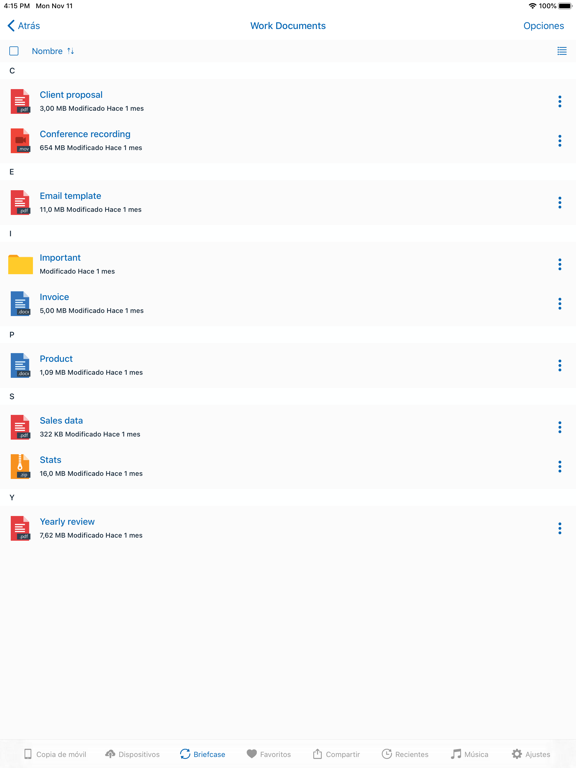Open more options for Email template
Screen dimensions: 576x768
point(559,203)
